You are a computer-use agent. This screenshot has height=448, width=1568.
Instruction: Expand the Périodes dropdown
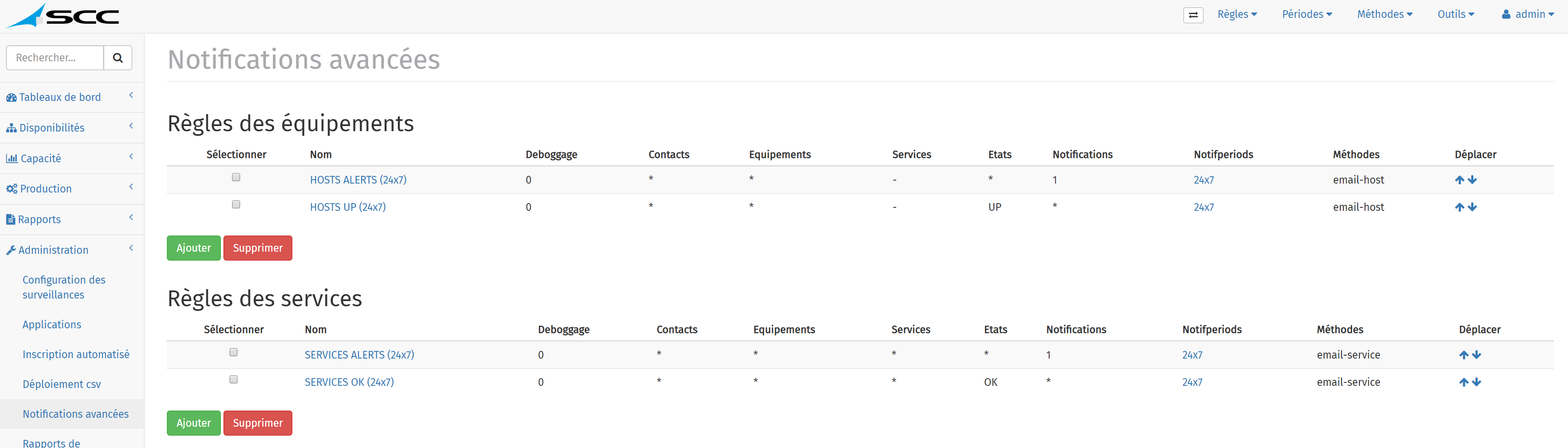coord(1307,14)
